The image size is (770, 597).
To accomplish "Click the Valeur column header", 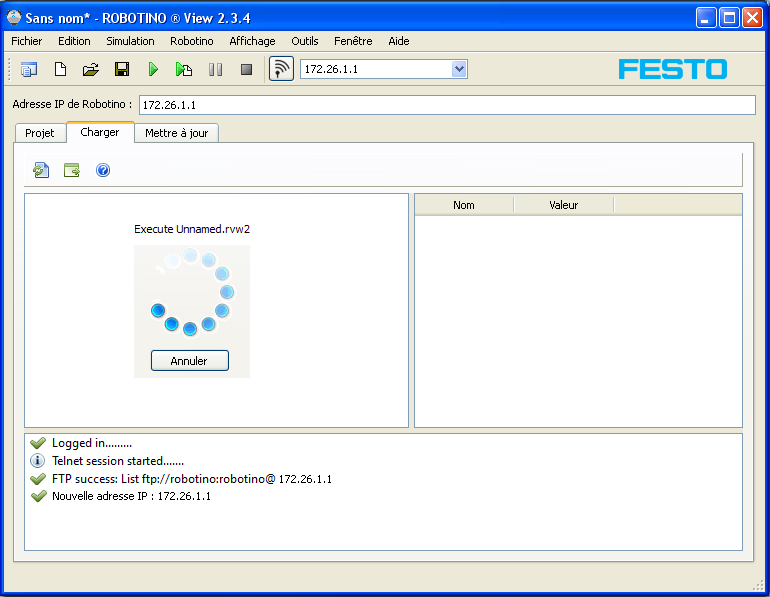I will (563, 205).
